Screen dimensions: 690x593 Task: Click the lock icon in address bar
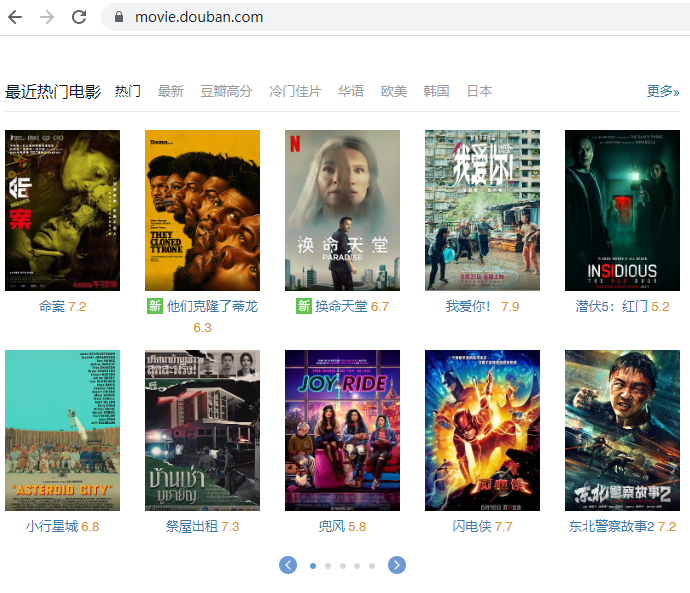tap(118, 17)
